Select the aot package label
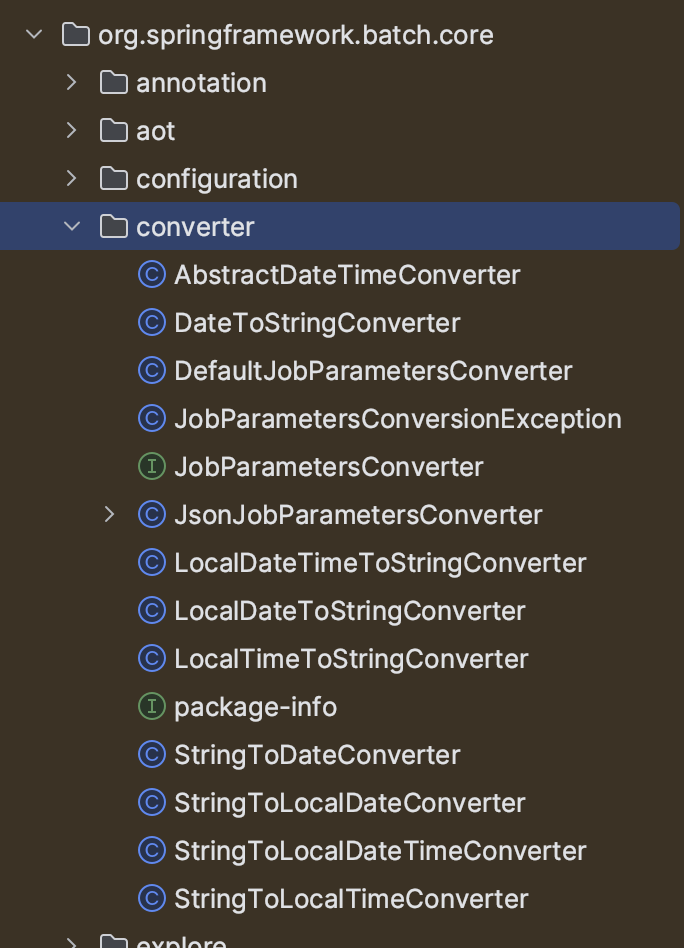 click(x=155, y=131)
